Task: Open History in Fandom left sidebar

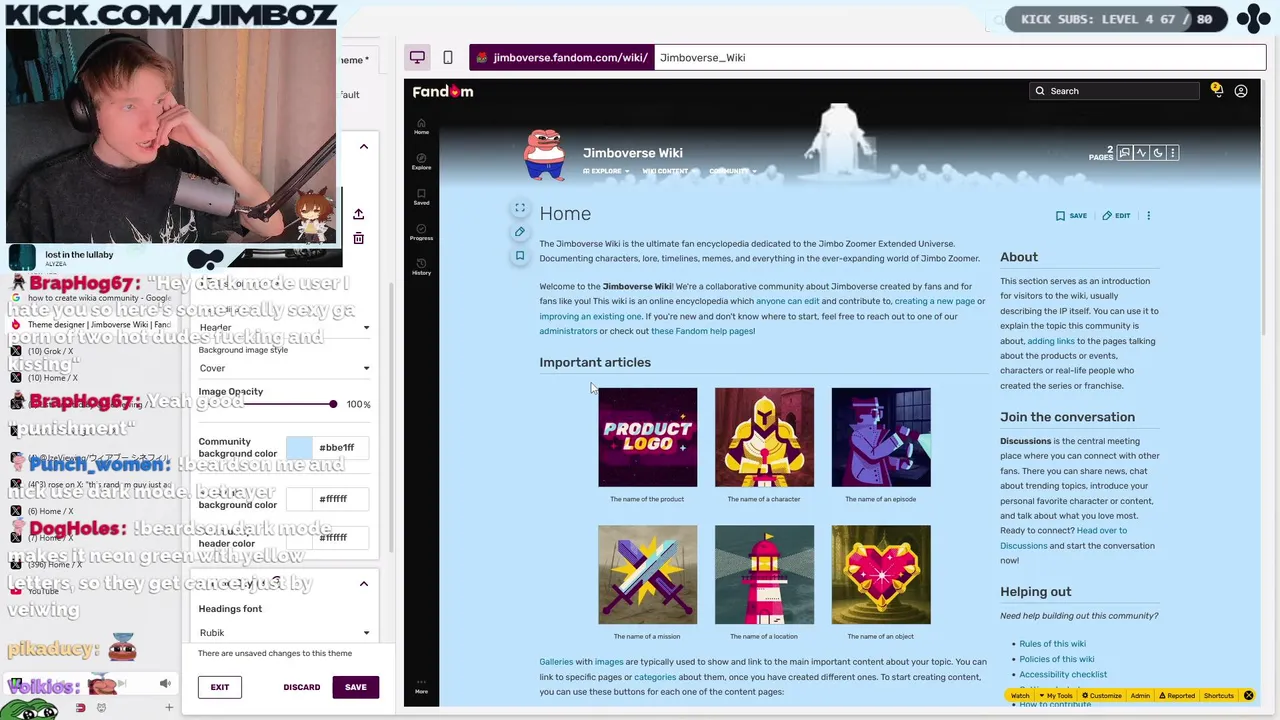Action: click(421, 267)
